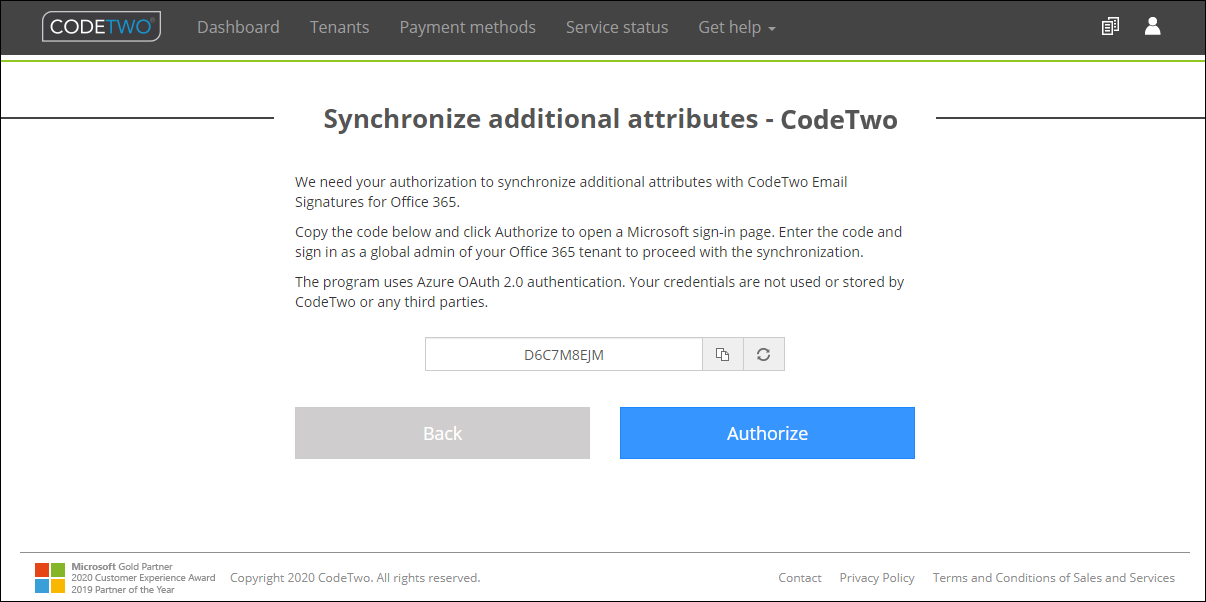Click the Back button
Screen dimensions: 1206x602
point(442,433)
